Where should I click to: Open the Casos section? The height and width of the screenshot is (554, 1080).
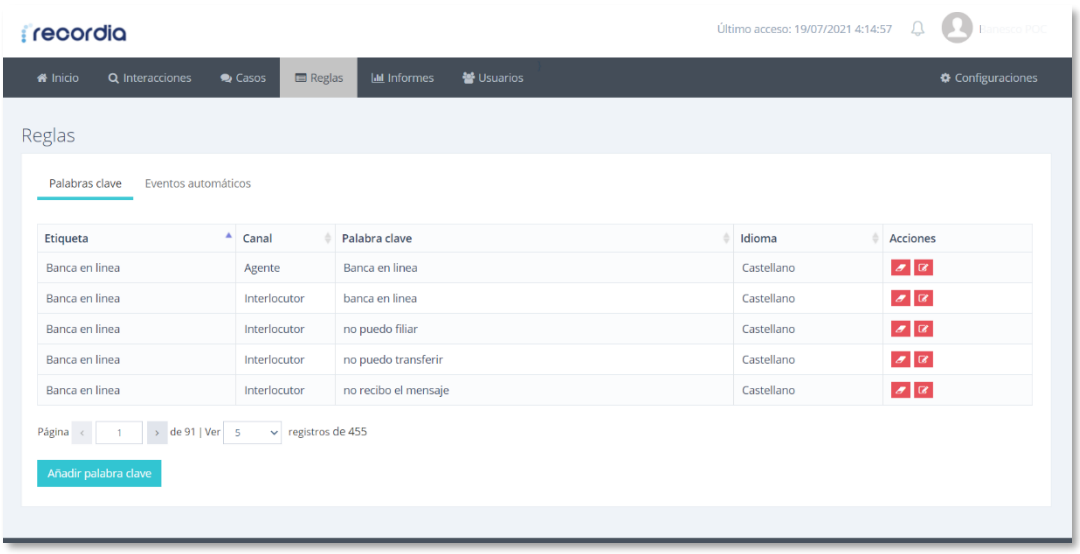click(x=242, y=78)
